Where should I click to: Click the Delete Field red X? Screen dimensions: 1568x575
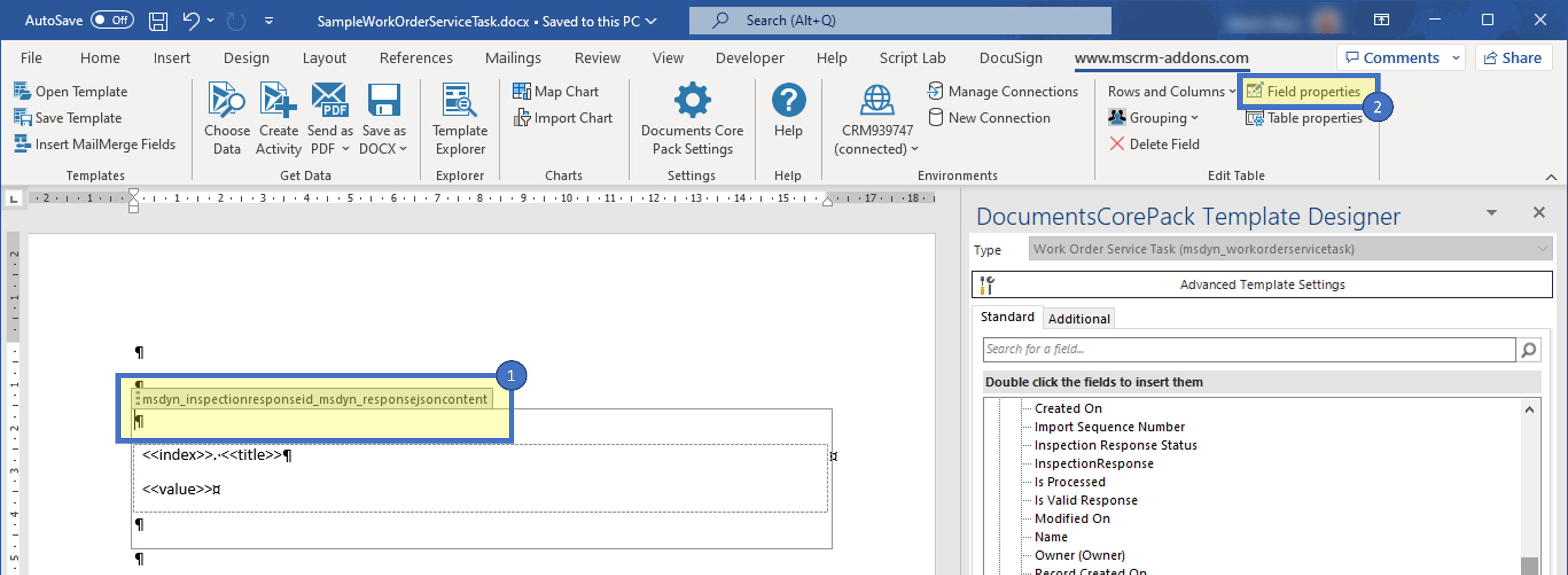pos(1117,144)
